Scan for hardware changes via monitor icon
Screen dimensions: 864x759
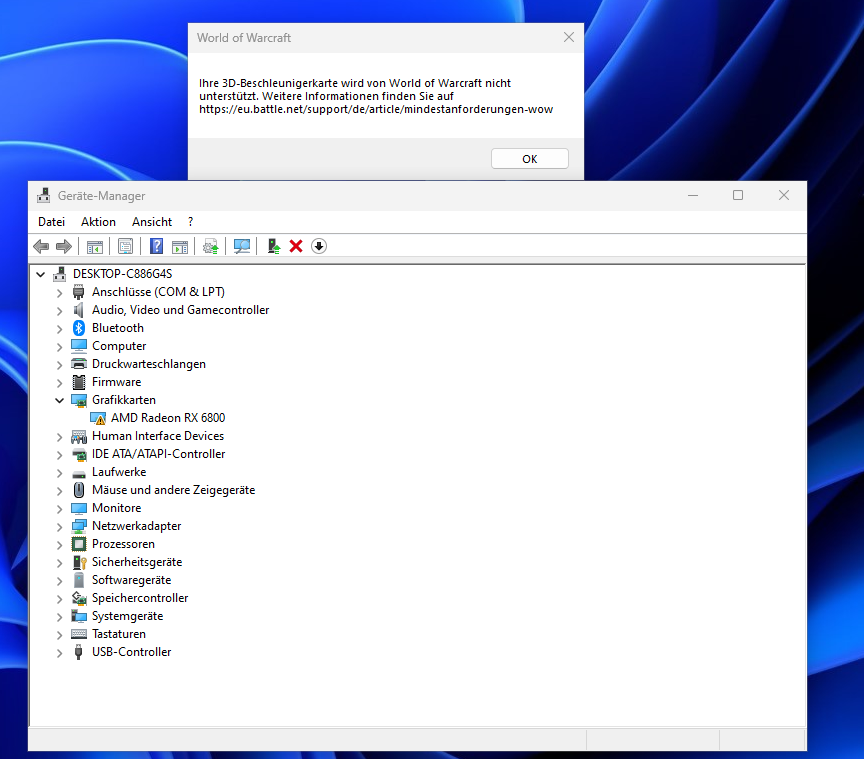point(241,246)
